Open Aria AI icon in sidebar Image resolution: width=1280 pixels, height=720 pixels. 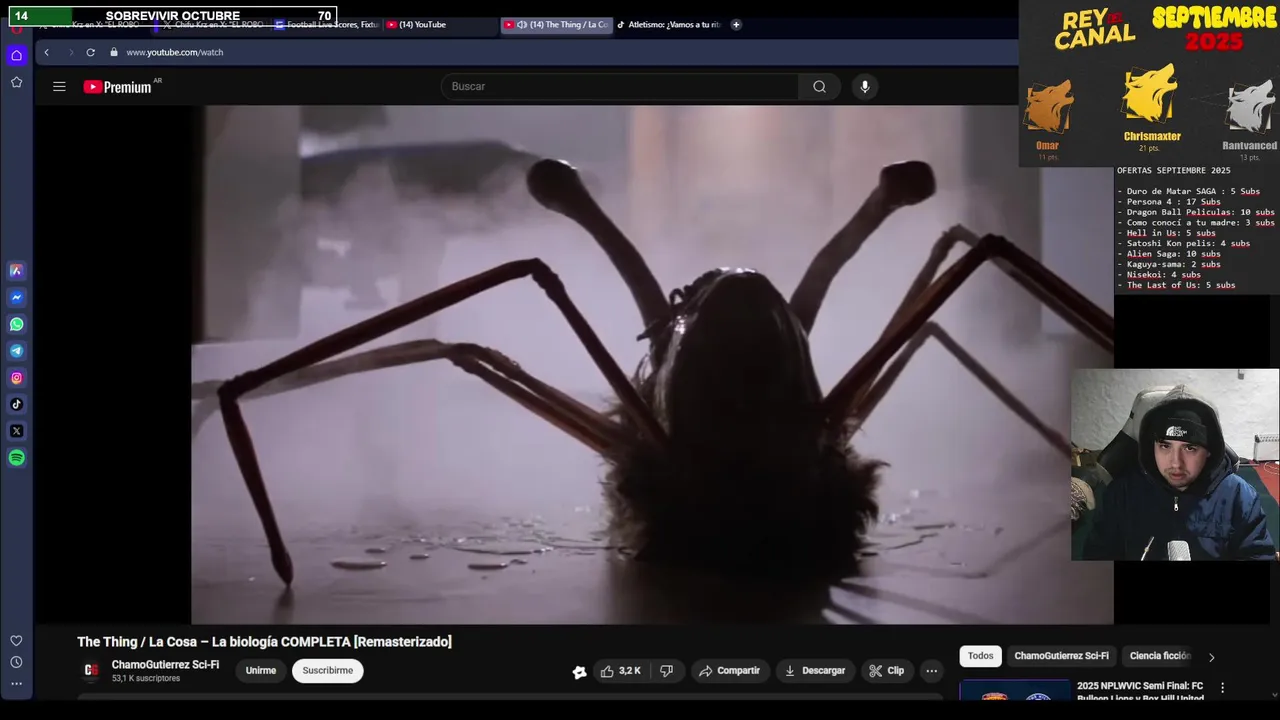[16, 270]
